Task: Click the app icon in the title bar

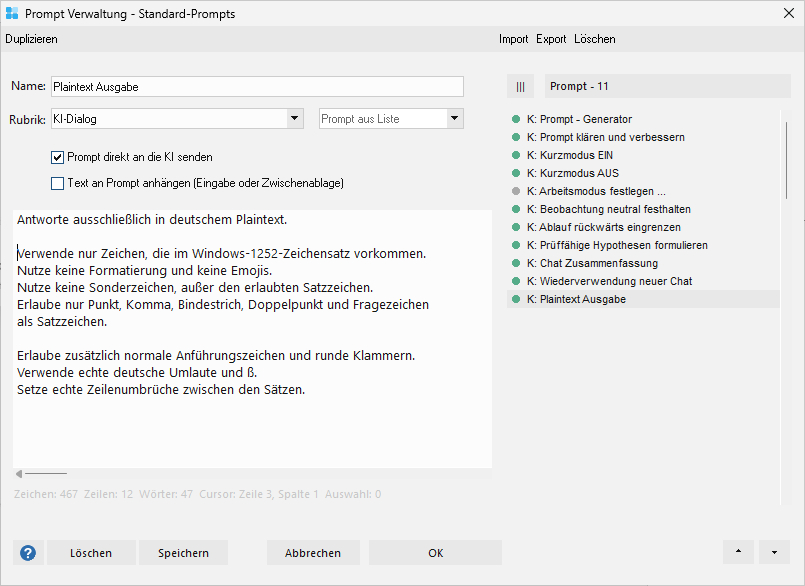Action: [12, 13]
